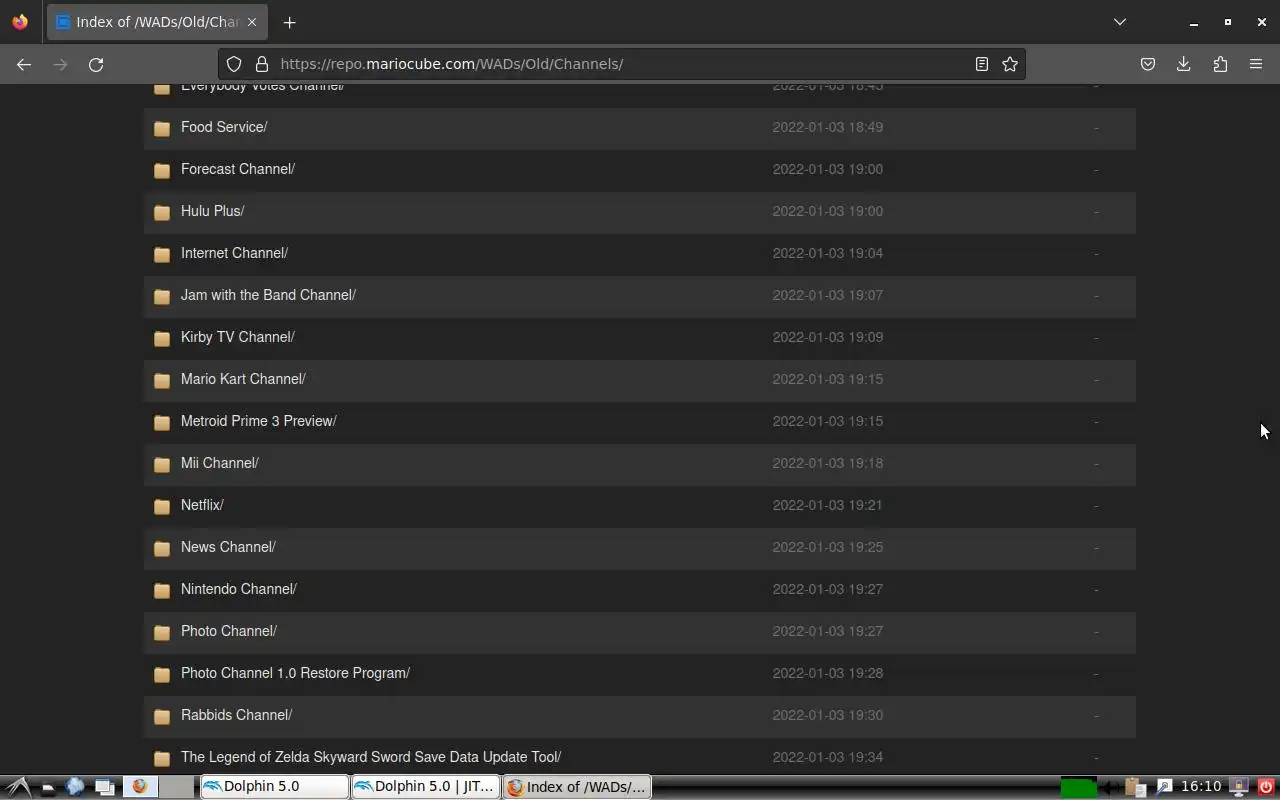Click folder icon beside Nintendo Channel/
This screenshot has width=1280, height=800.
coord(162,590)
